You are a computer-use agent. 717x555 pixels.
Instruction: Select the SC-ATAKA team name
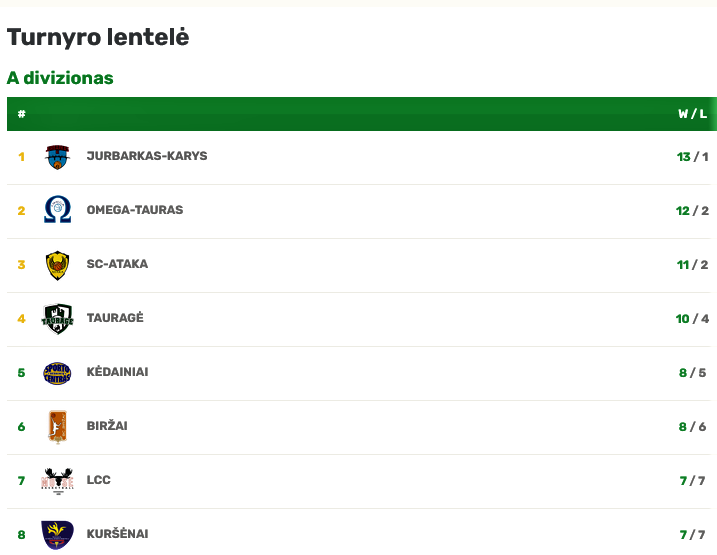(x=117, y=264)
